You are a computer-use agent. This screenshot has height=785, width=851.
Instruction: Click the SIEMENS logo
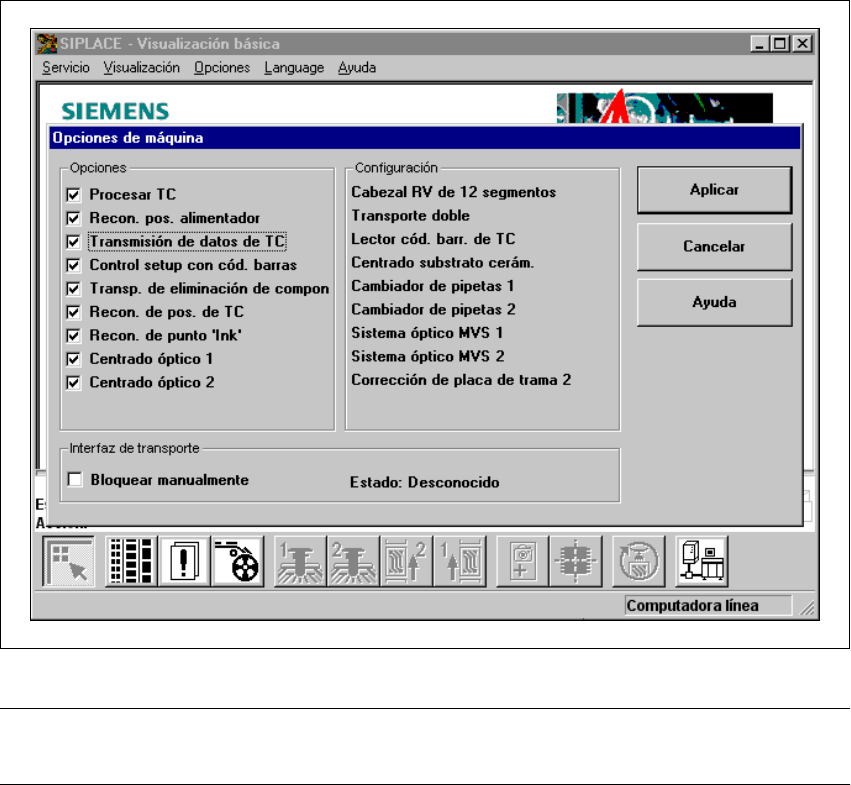pos(115,111)
